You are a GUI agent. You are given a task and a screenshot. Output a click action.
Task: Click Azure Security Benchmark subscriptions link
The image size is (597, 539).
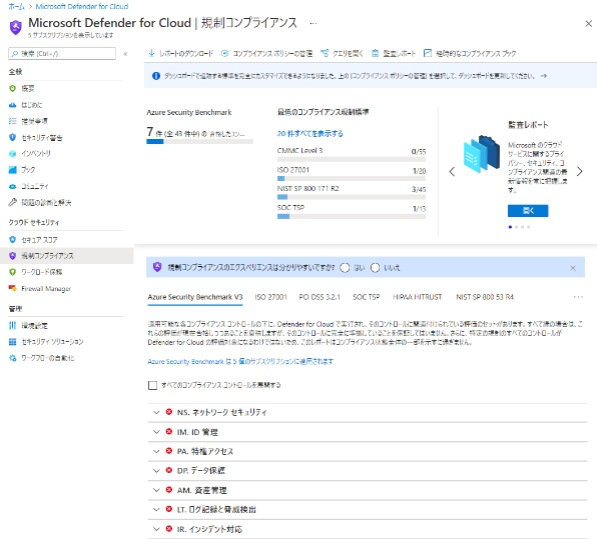coord(240,361)
